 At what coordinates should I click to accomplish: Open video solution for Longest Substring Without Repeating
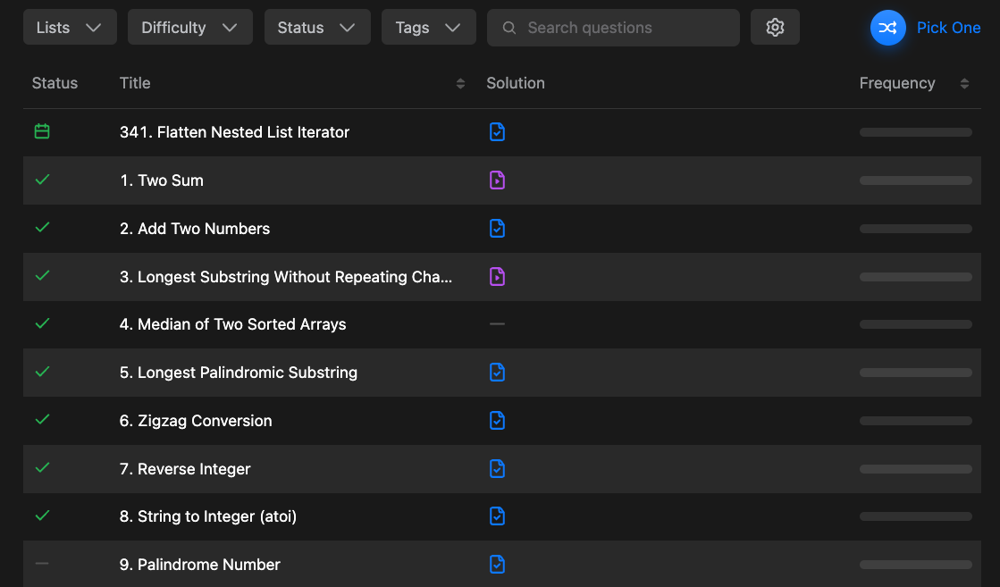point(497,277)
